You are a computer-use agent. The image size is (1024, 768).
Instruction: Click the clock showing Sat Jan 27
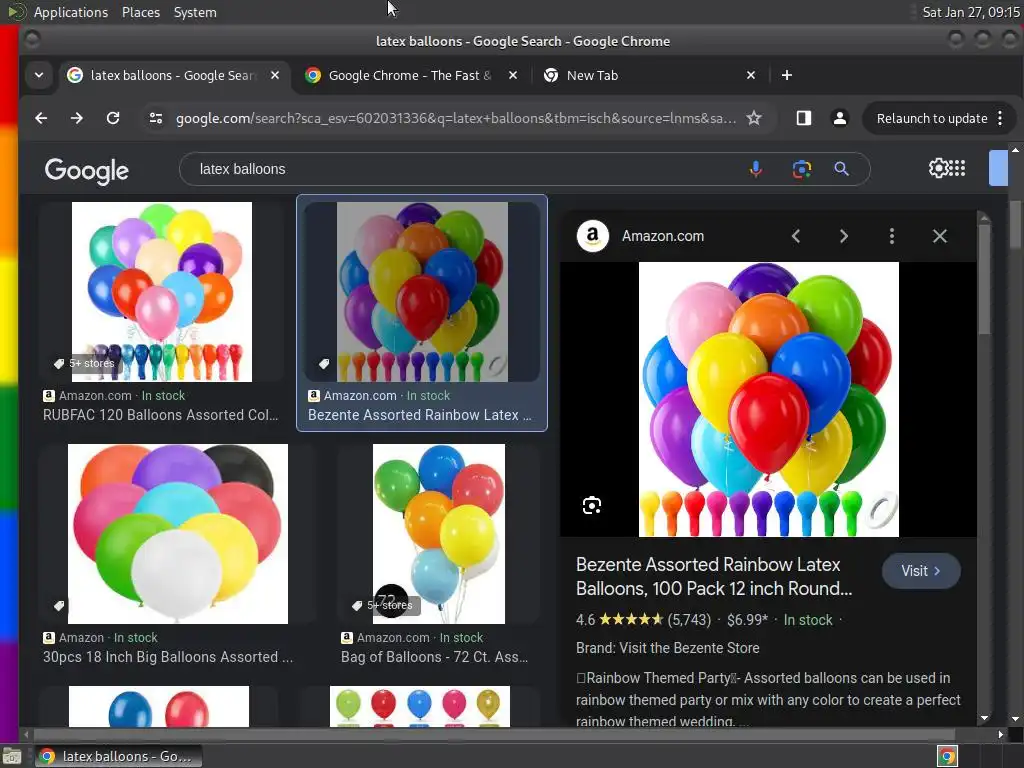click(x=970, y=12)
